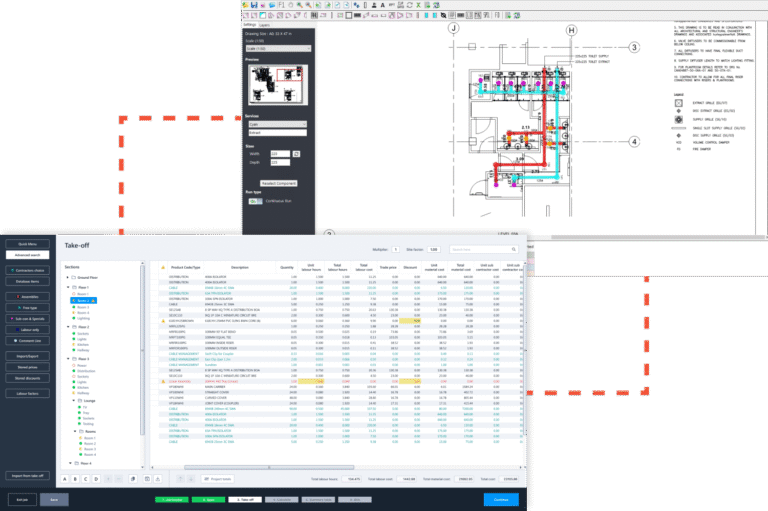Open Quick Menu in sidebar

click(x=27, y=244)
